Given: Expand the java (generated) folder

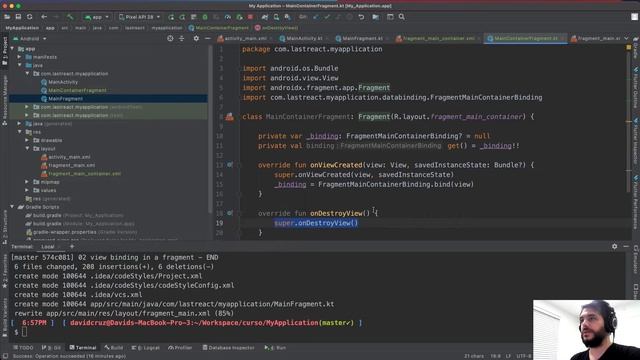Looking at the screenshot, I should click(x=20, y=124).
